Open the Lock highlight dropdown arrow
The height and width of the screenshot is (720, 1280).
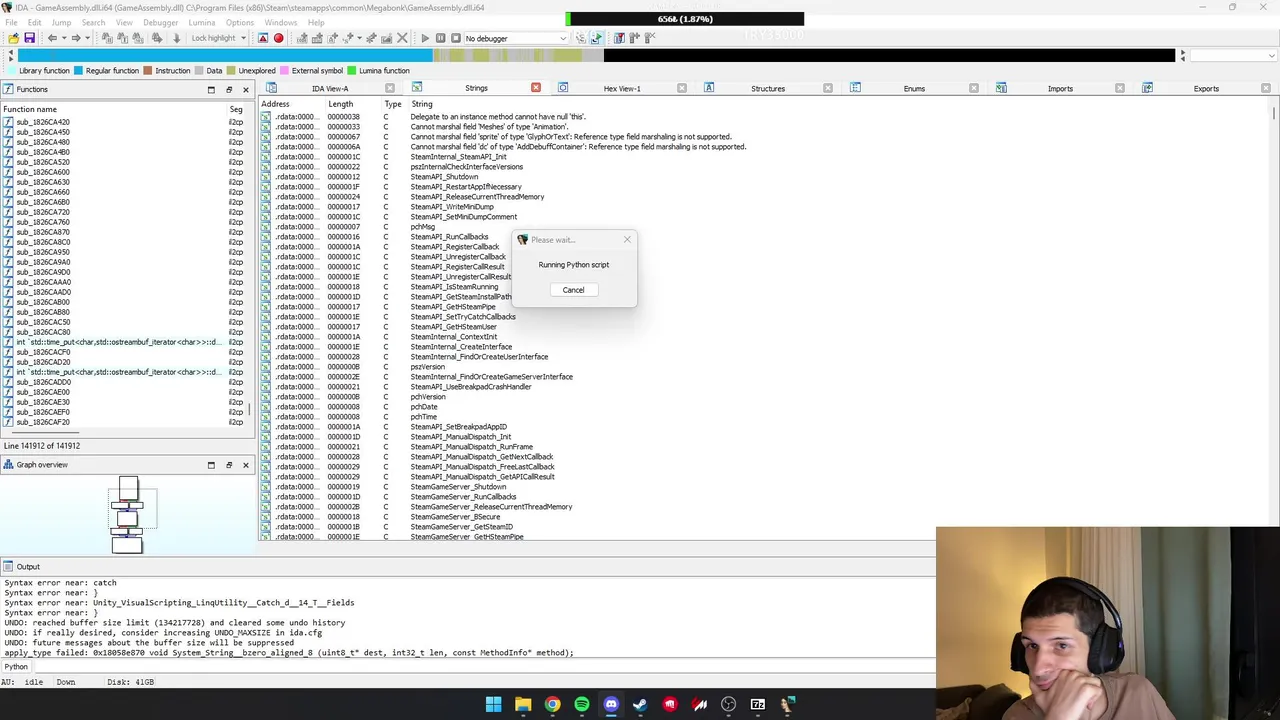point(243,38)
